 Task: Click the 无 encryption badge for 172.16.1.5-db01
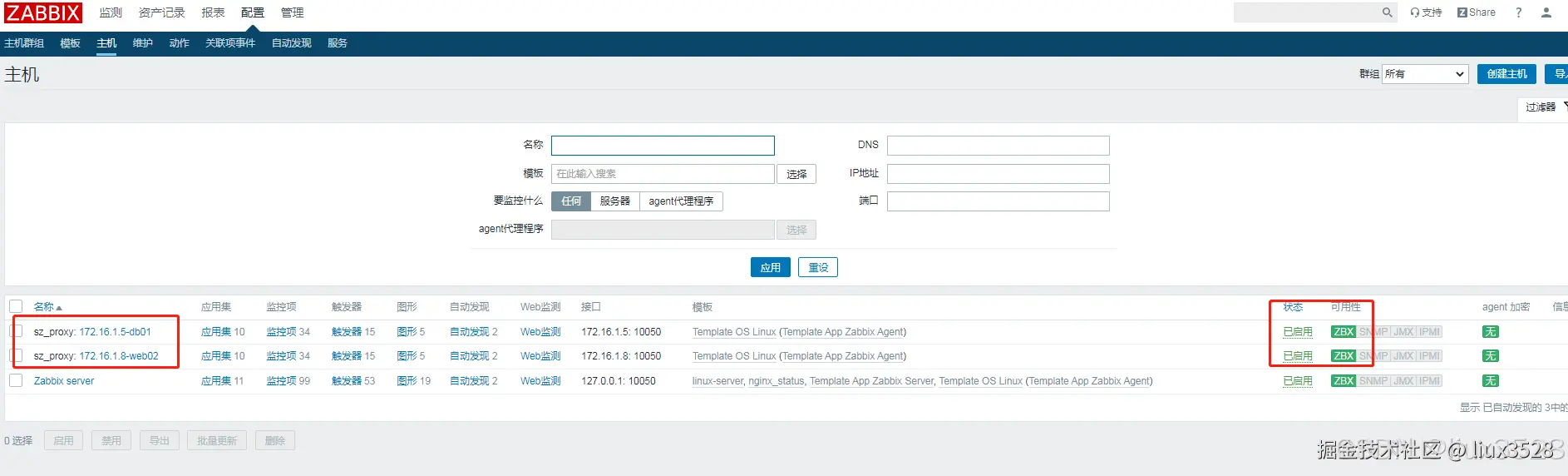[x=1491, y=331]
